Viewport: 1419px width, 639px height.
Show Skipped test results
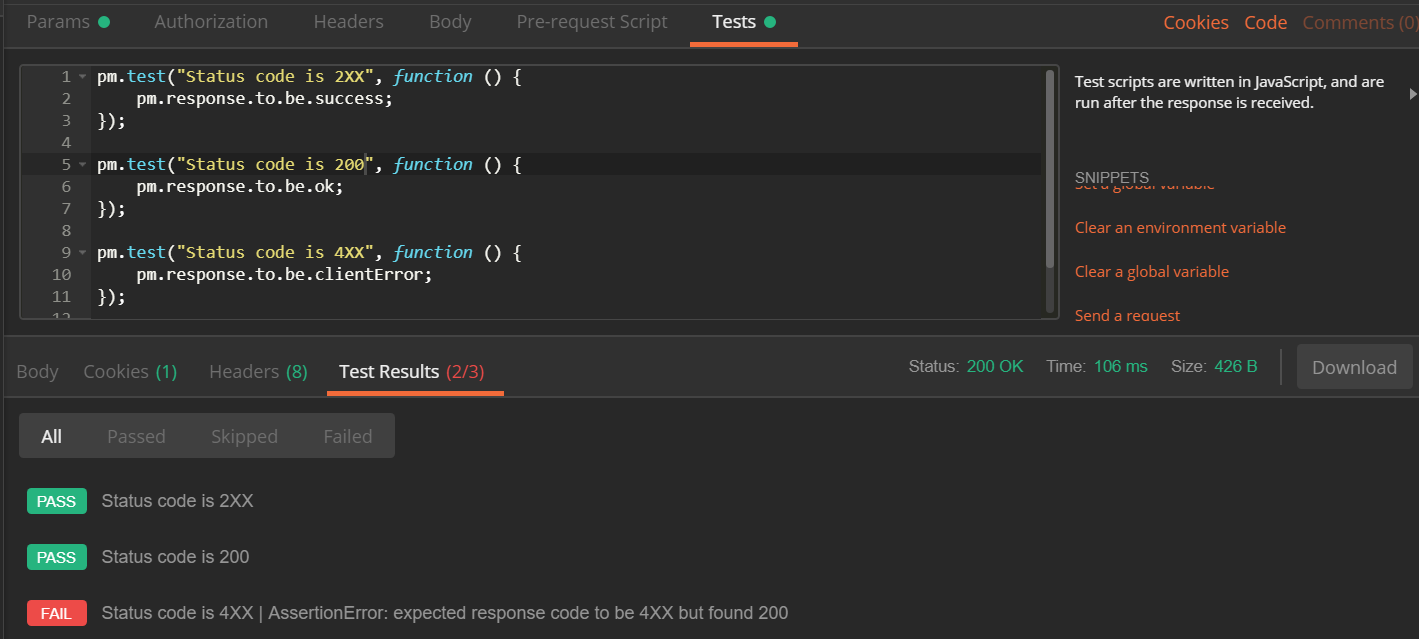pos(244,437)
